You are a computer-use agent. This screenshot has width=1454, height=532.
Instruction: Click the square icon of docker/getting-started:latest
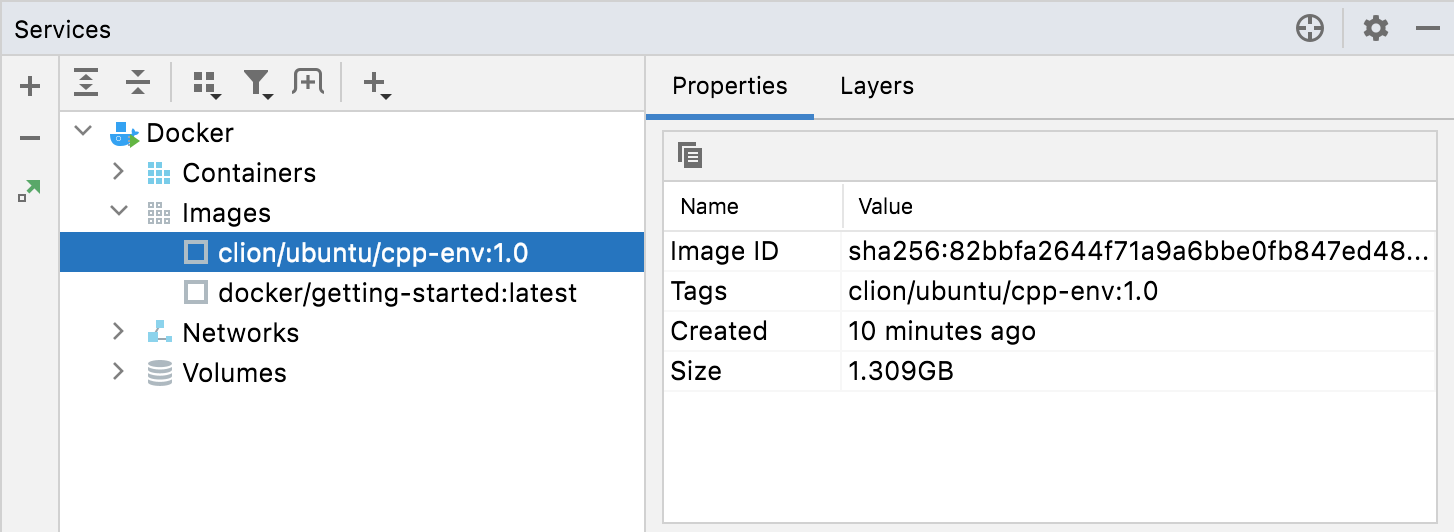click(x=196, y=293)
